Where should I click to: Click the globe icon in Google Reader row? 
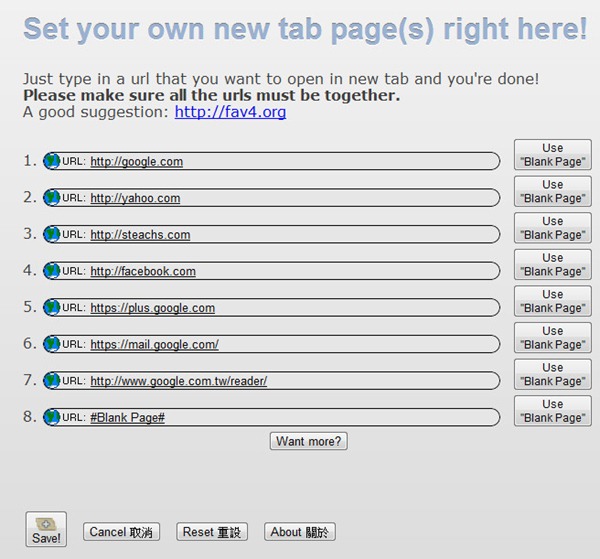click(52, 380)
